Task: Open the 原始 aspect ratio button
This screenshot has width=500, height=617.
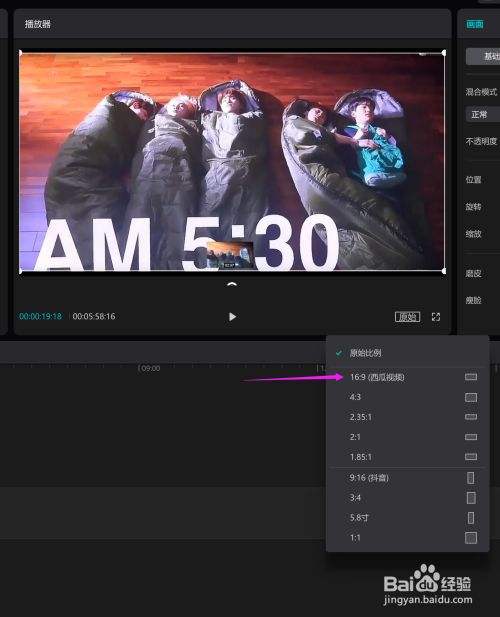Action: click(407, 317)
